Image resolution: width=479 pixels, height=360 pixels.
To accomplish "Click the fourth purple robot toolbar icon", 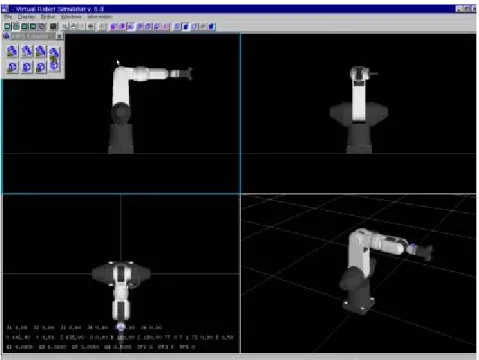I will coord(139,26).
